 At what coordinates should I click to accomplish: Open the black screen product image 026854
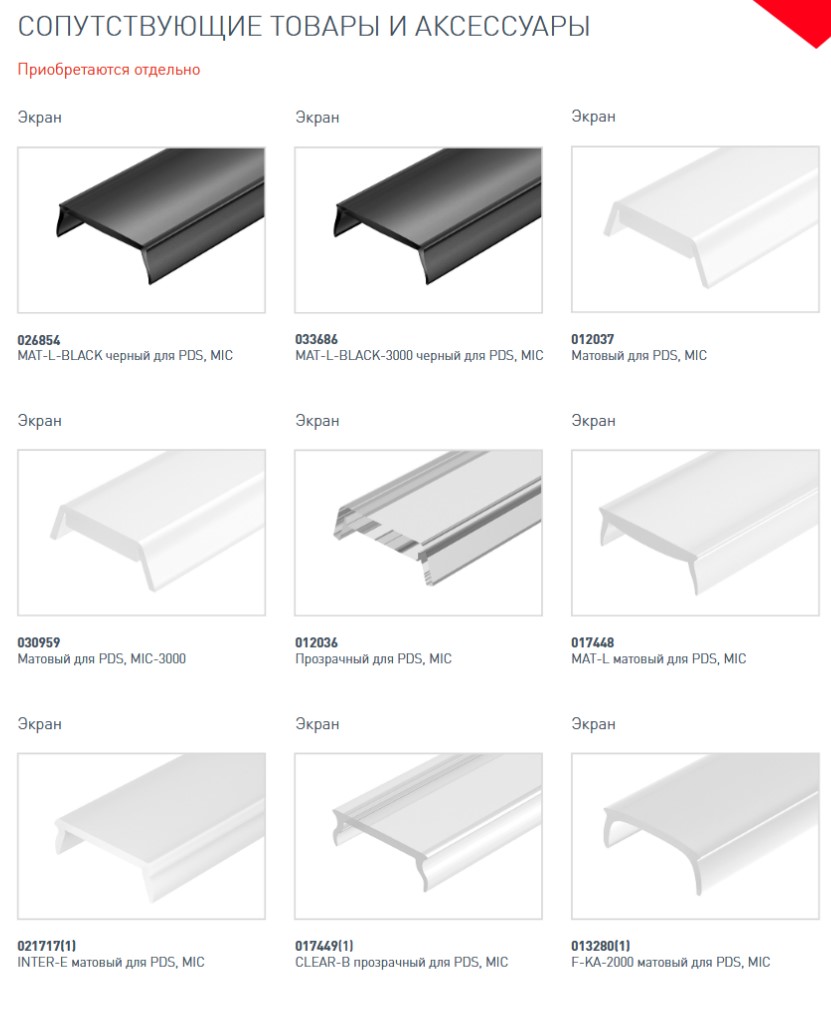[141, 230]
